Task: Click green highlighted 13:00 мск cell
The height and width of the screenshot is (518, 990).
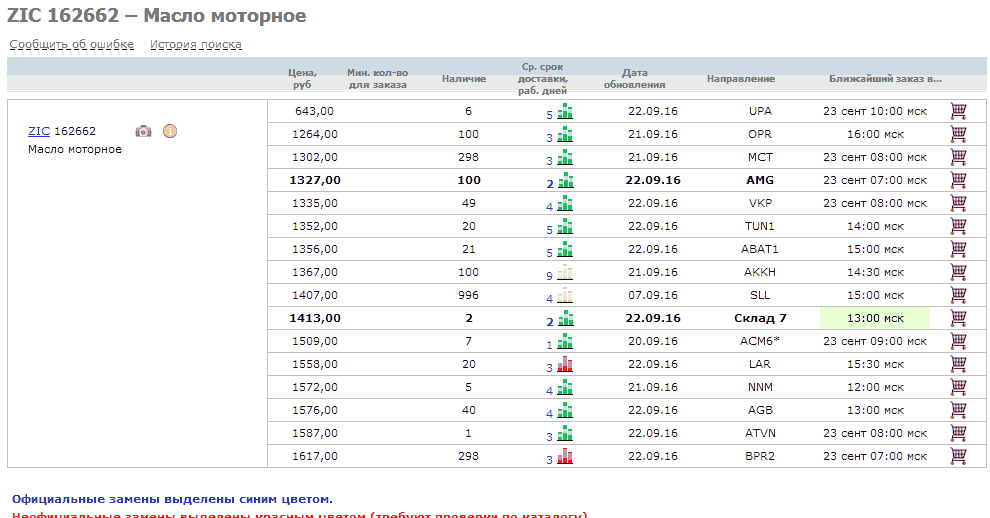Action: (x=875, y=318)
